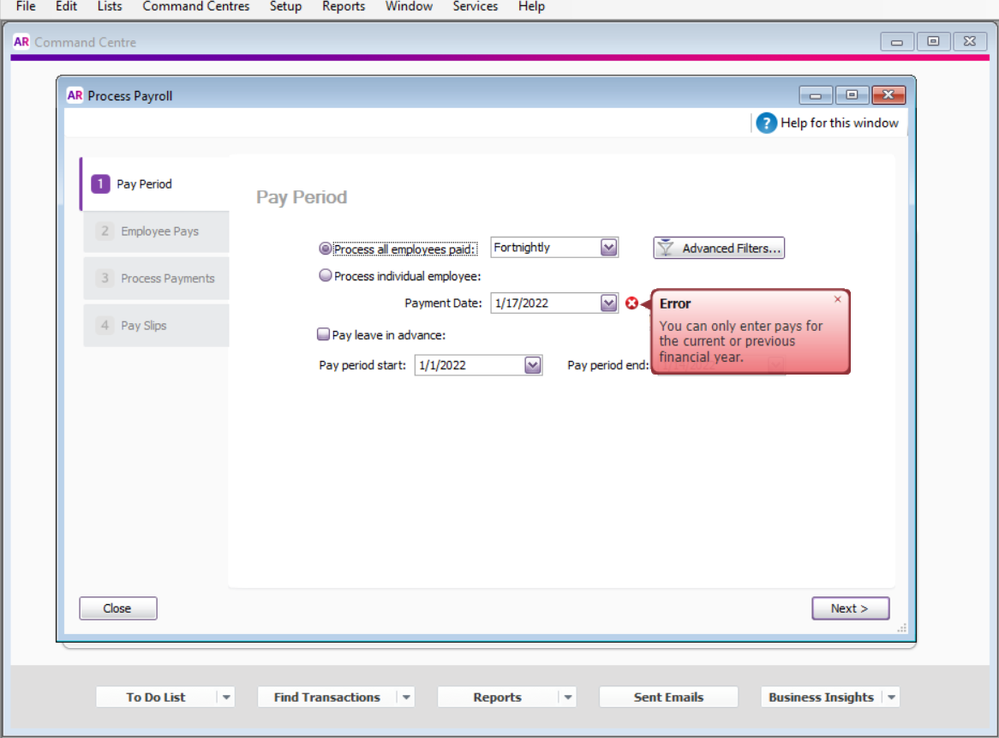999x738 pixels.
Task: Enable Pay leave in advance checkbox
Action: tap(324, 335)
